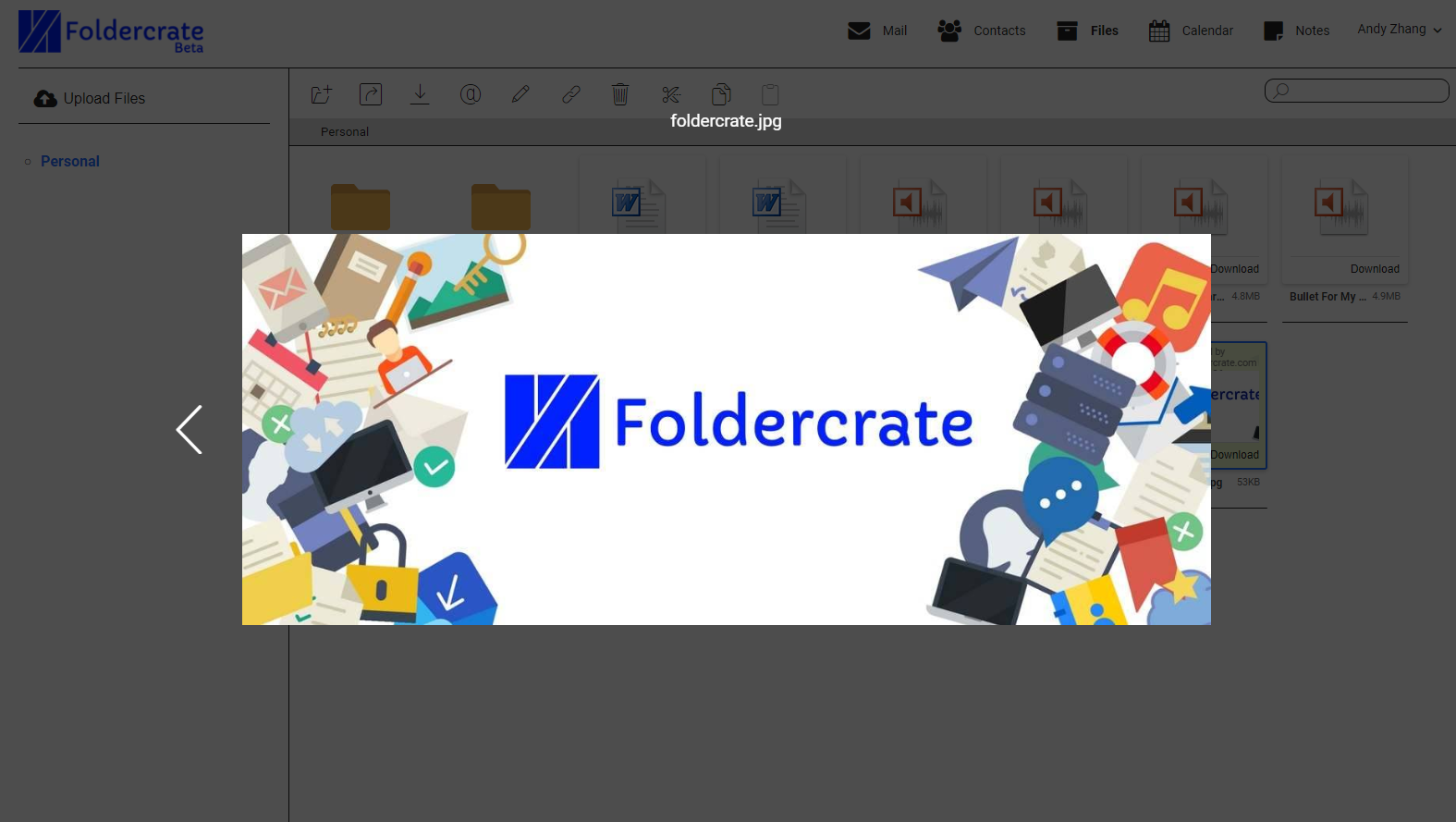Viewport: 1456px width, 822px height.
Task: Click the Share arrow toolbar icon
Action: click(x=371, y=94)
